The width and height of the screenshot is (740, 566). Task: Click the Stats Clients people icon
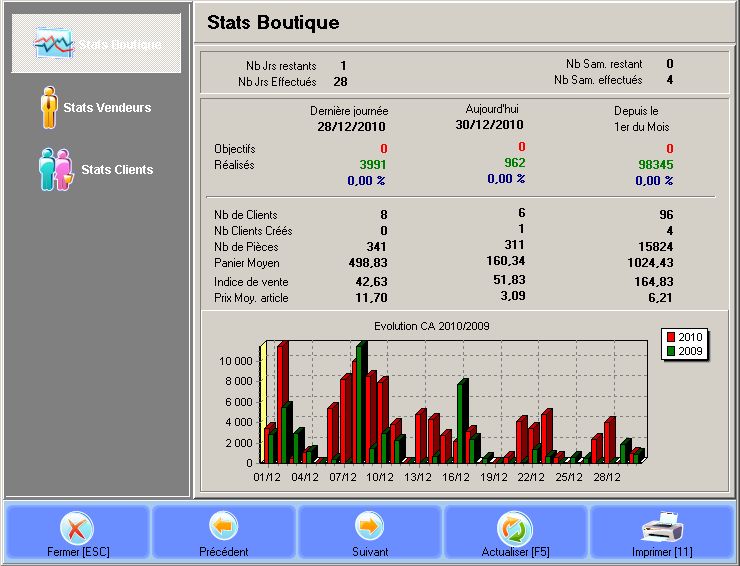56,169
